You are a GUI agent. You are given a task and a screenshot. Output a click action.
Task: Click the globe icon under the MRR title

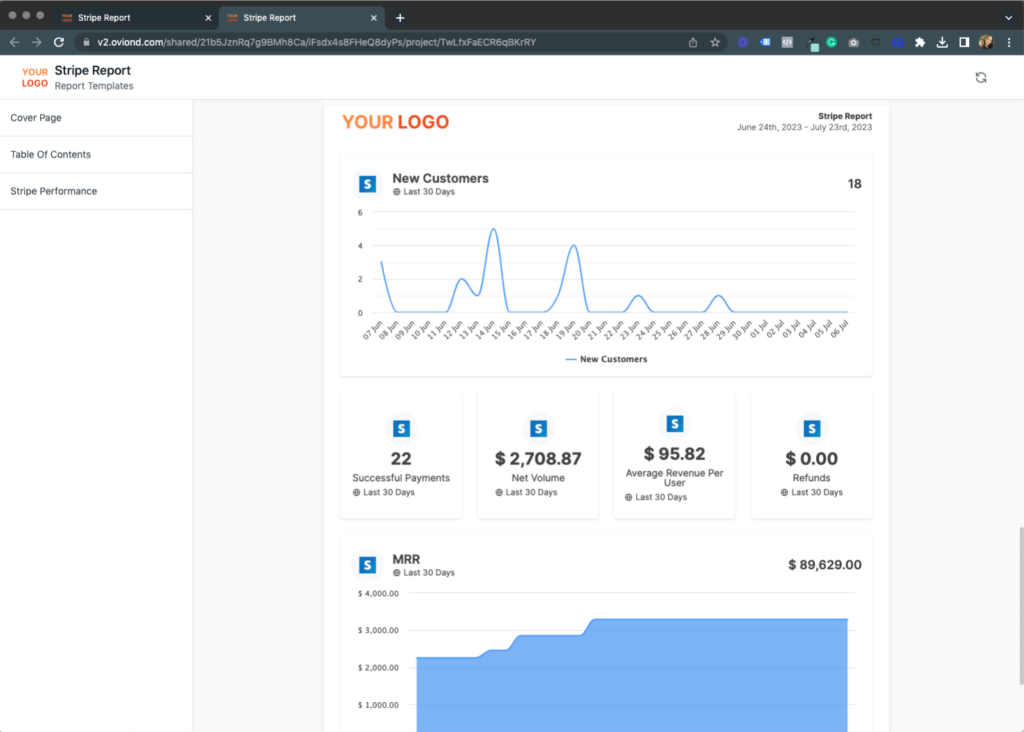[396, 573]
